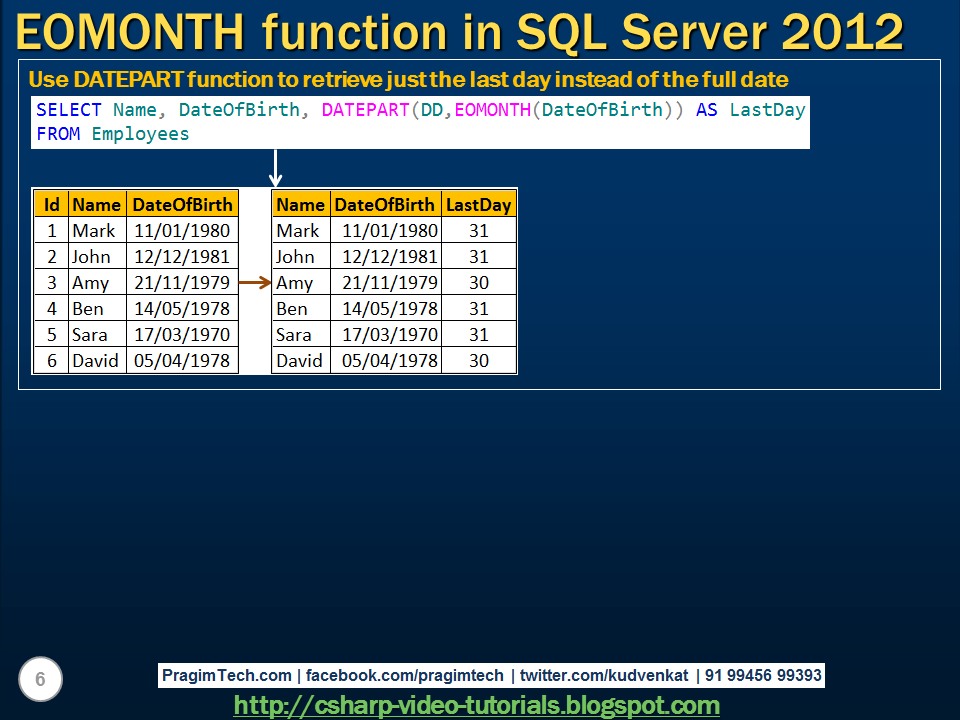Select the DateOfBirth header in the left table
This screenshot has width=960, height=720.
coord(182,203)
